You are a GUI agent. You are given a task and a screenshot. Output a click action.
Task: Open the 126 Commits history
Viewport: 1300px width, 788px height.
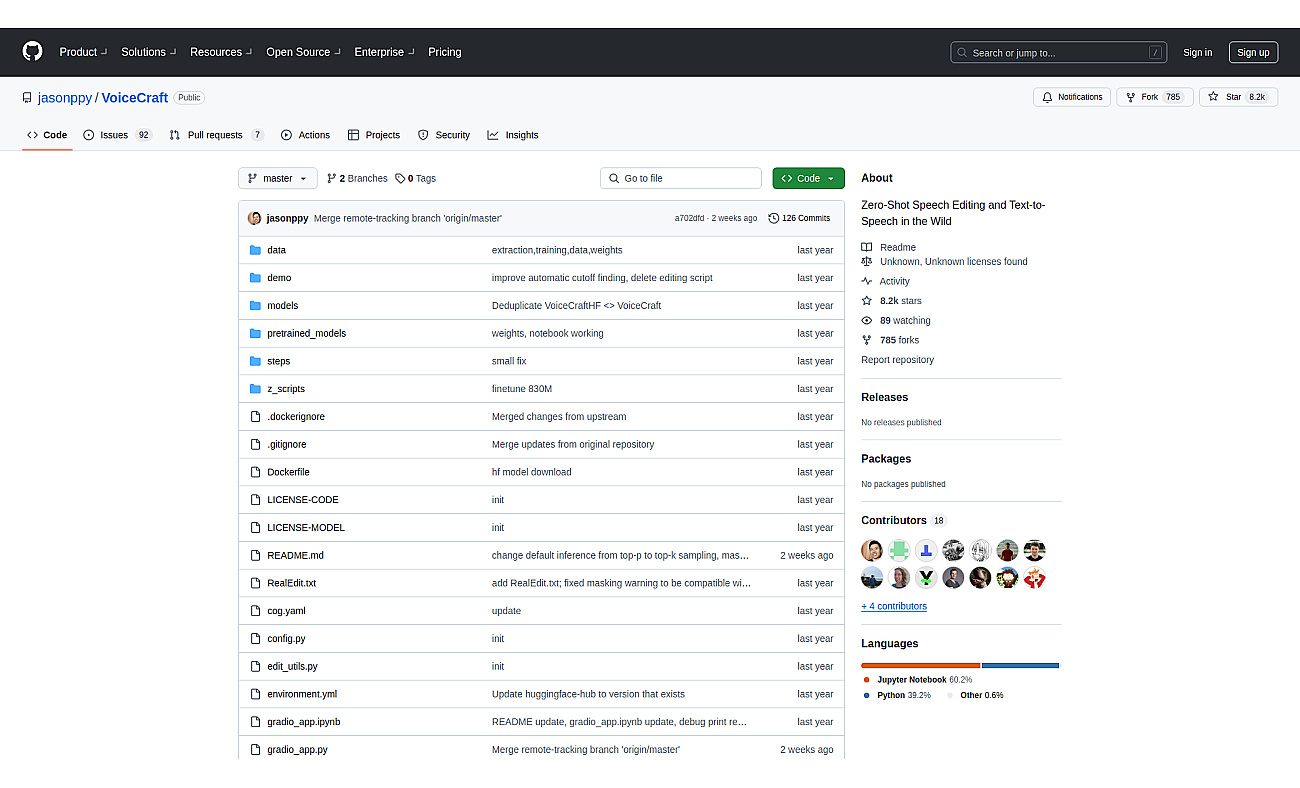tap(799, 218)
